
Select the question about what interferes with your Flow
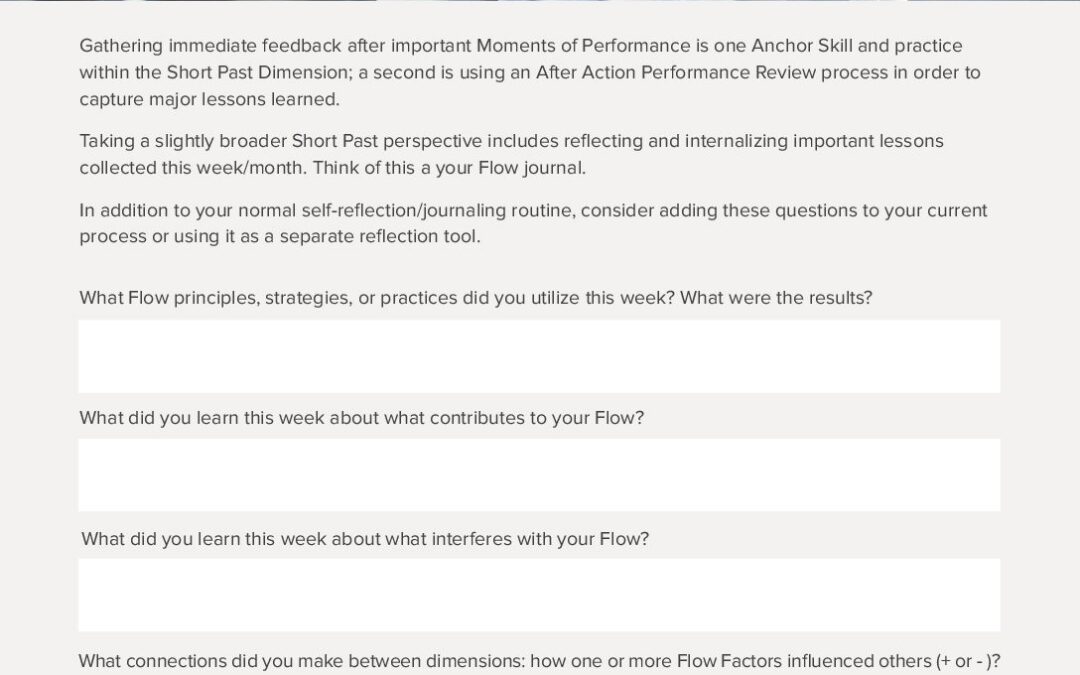coord(365,539)
